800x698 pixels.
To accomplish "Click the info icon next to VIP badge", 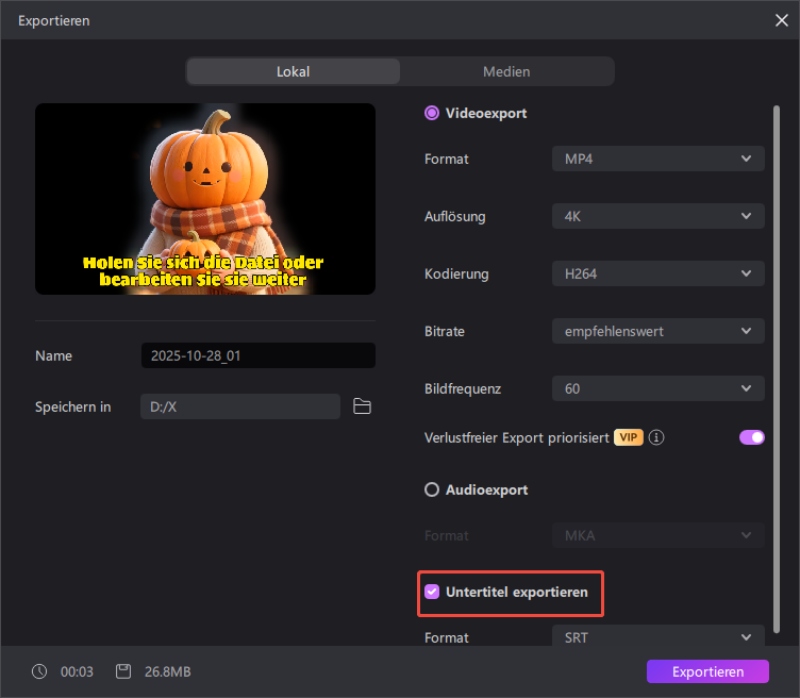I will 657,438.
